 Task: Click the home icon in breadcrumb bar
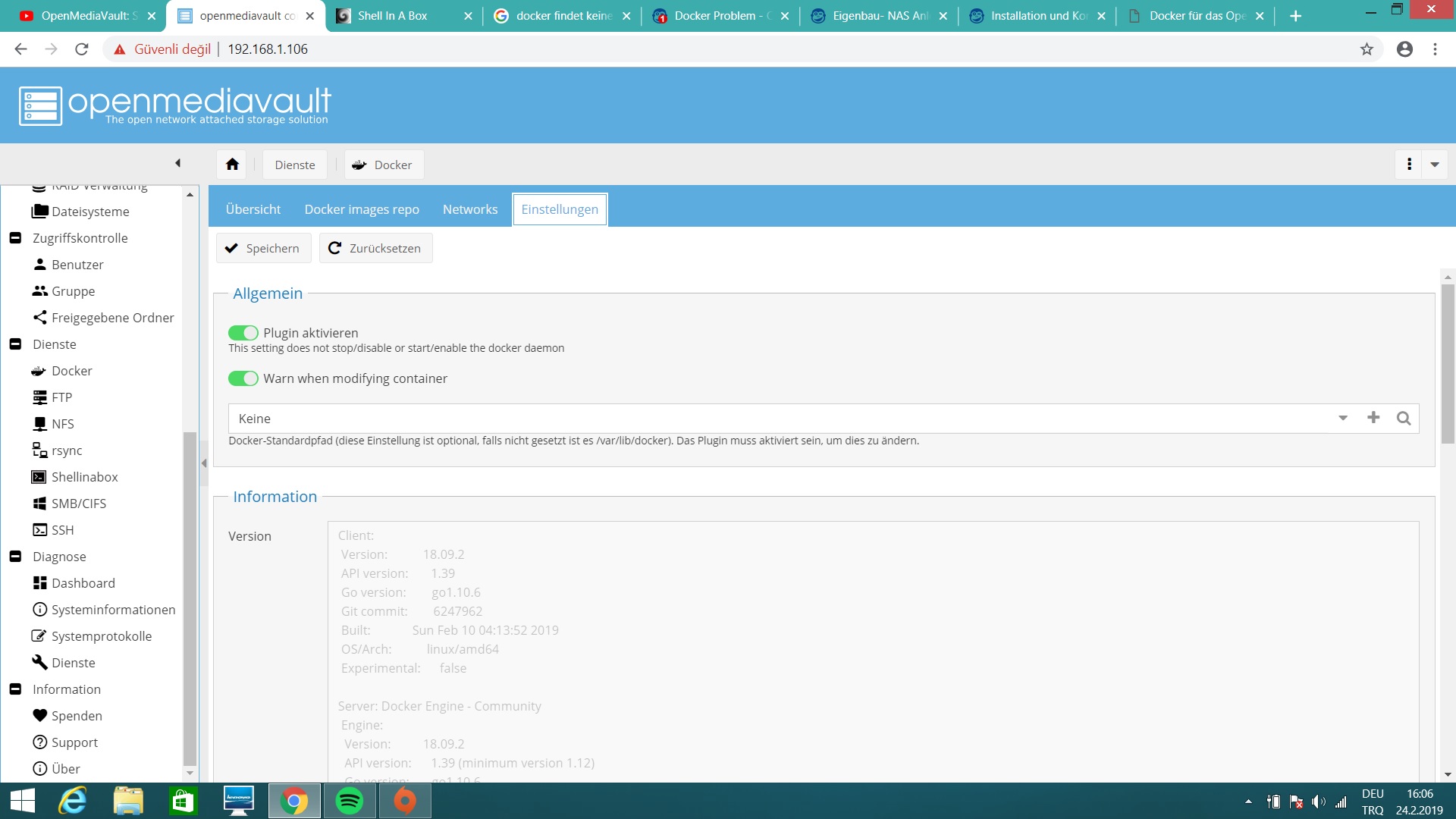coord(232,165)
